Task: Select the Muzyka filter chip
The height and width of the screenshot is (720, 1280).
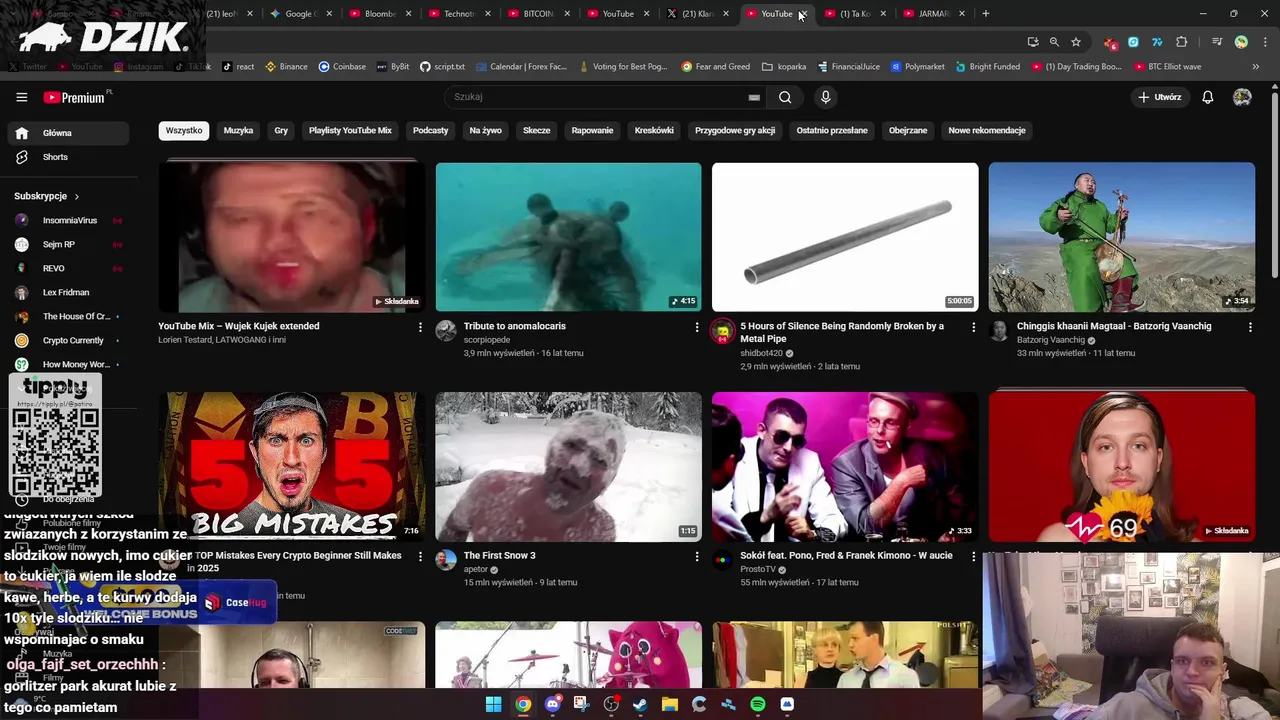Action: point(238,130)
